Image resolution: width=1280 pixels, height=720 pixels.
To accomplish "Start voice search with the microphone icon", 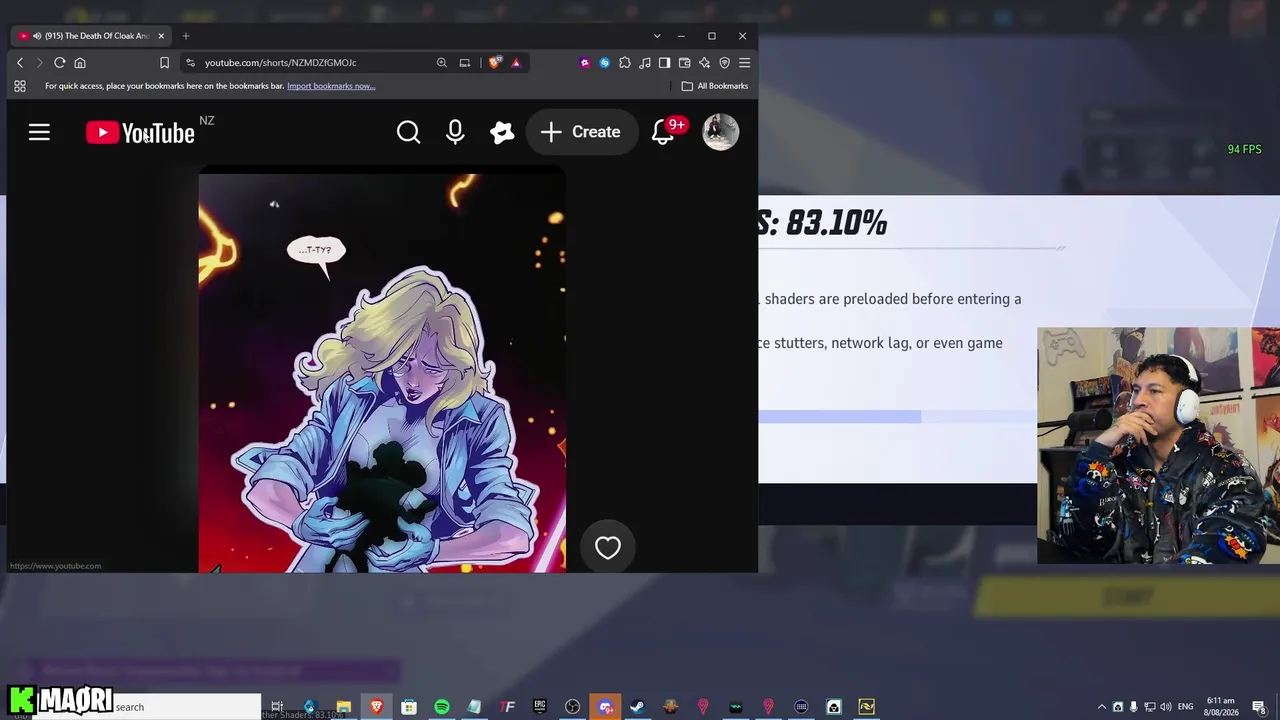I will point(455,132).
